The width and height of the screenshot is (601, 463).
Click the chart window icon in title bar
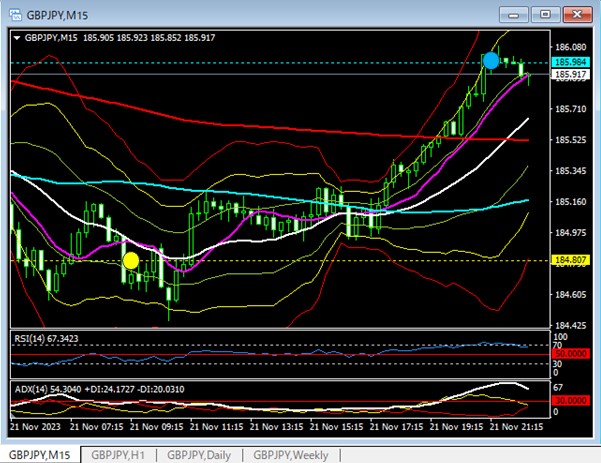point(12,13)
